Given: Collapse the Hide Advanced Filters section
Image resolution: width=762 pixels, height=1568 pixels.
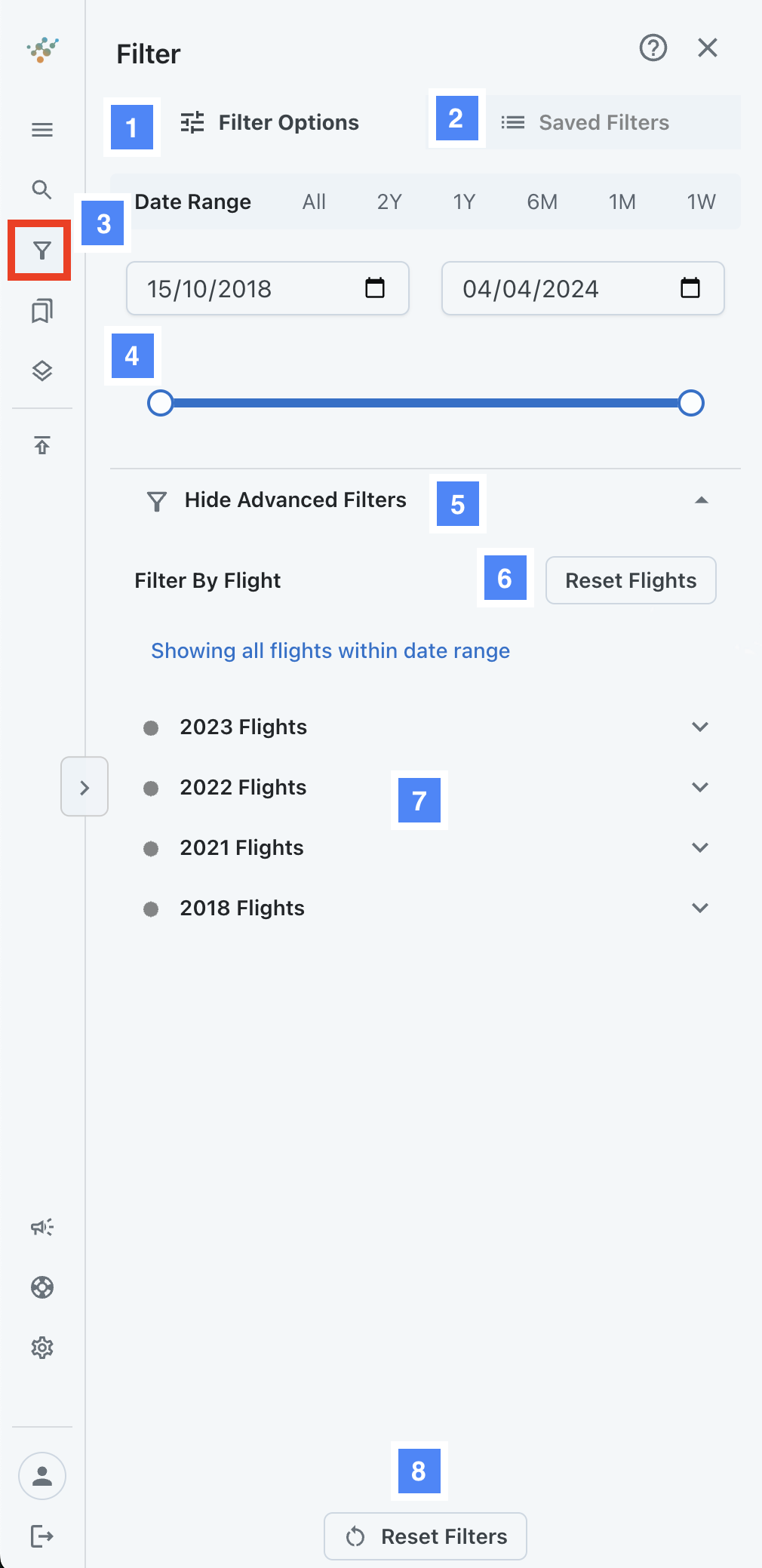Looking at the screenshot, I should [701, 500].
